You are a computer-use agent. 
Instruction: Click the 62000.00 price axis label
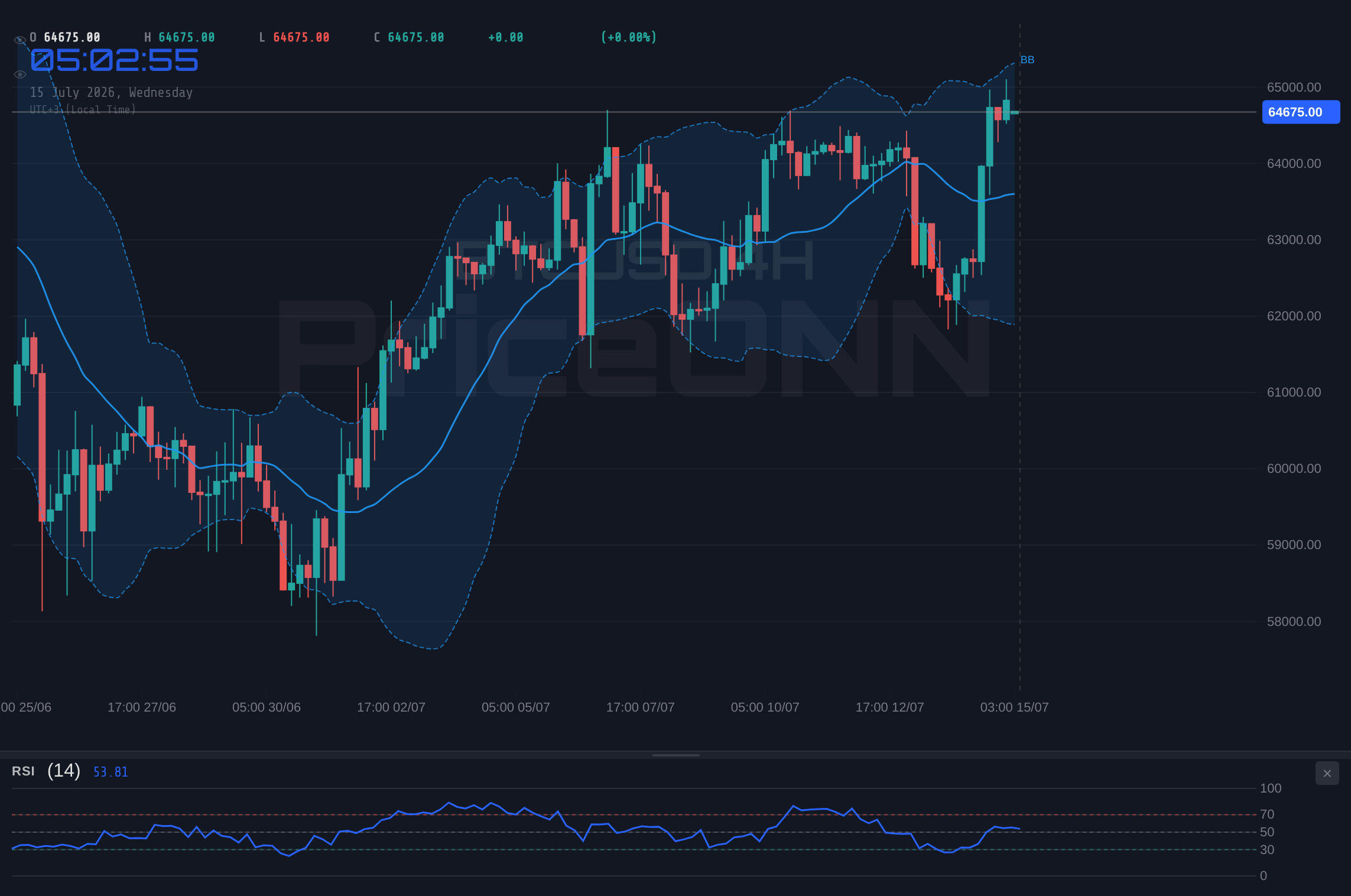[x=1294, y=316]
